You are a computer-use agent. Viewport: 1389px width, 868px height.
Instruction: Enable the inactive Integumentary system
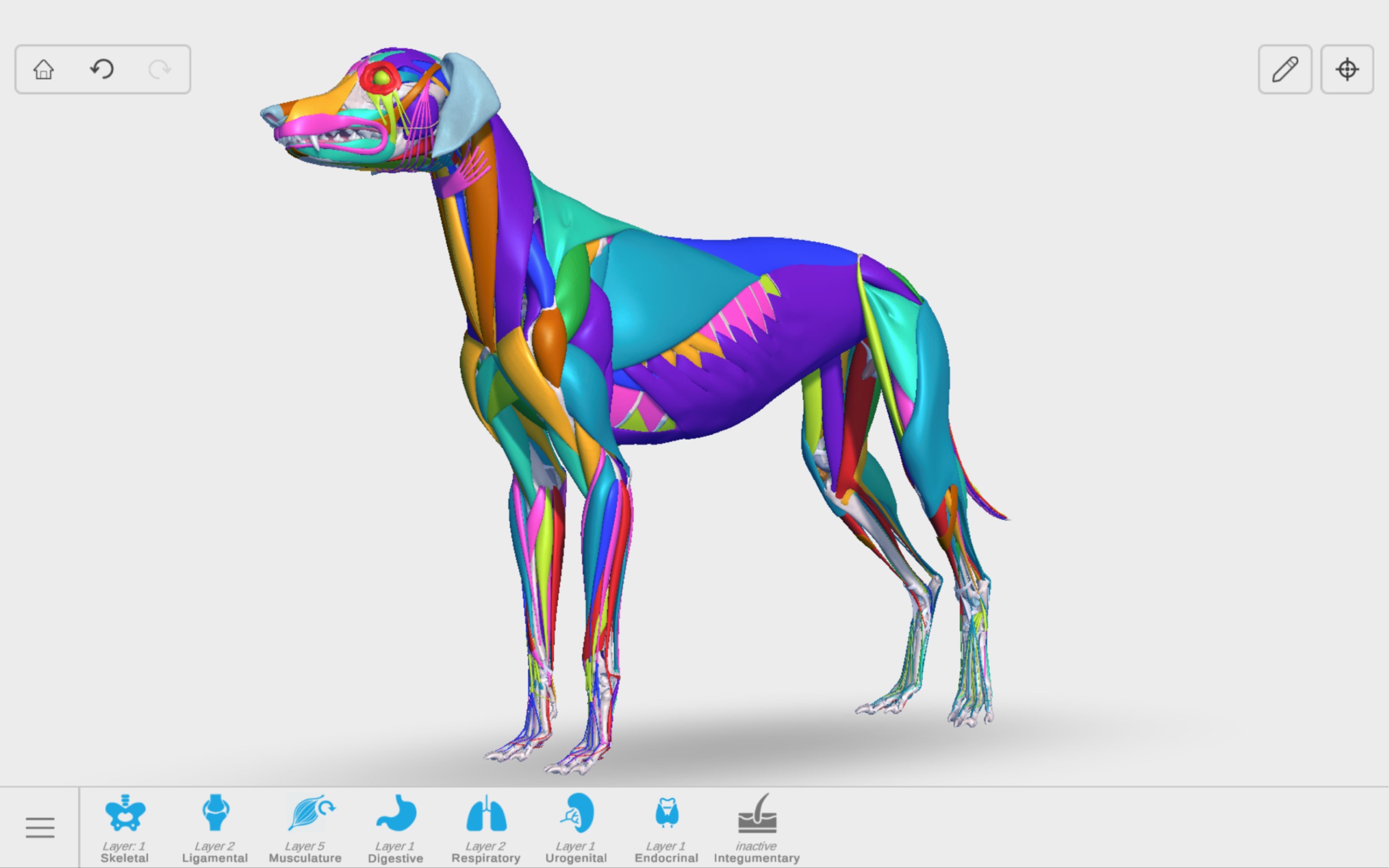(757, 814)
